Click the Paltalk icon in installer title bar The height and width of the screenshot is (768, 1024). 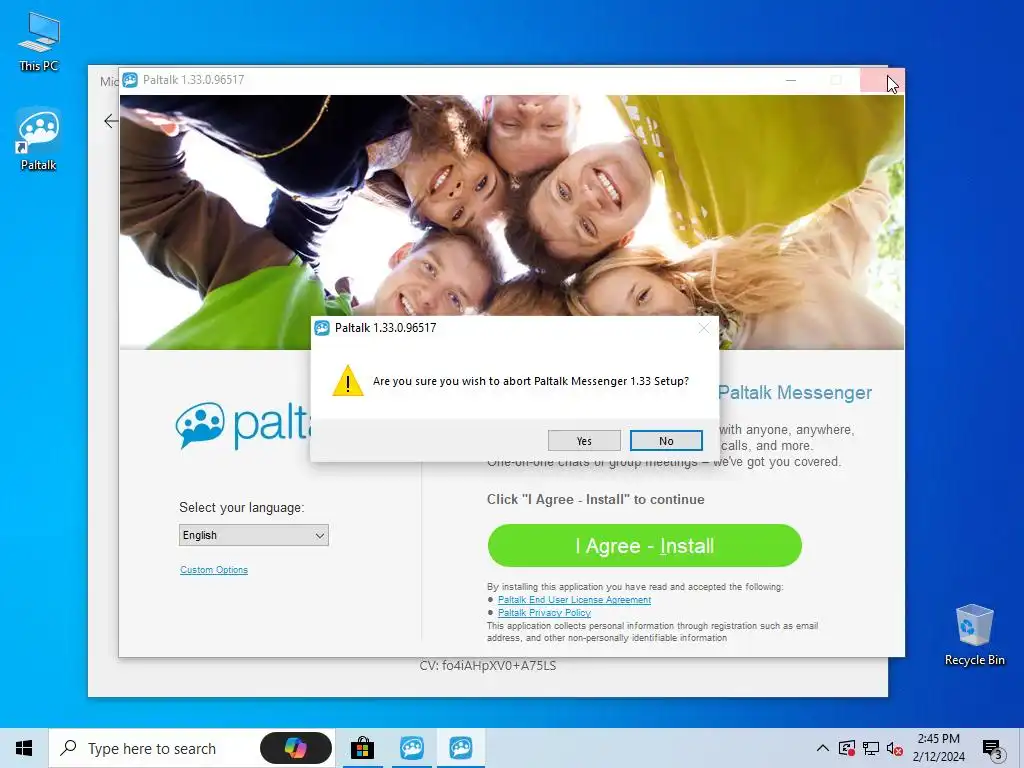130,80
